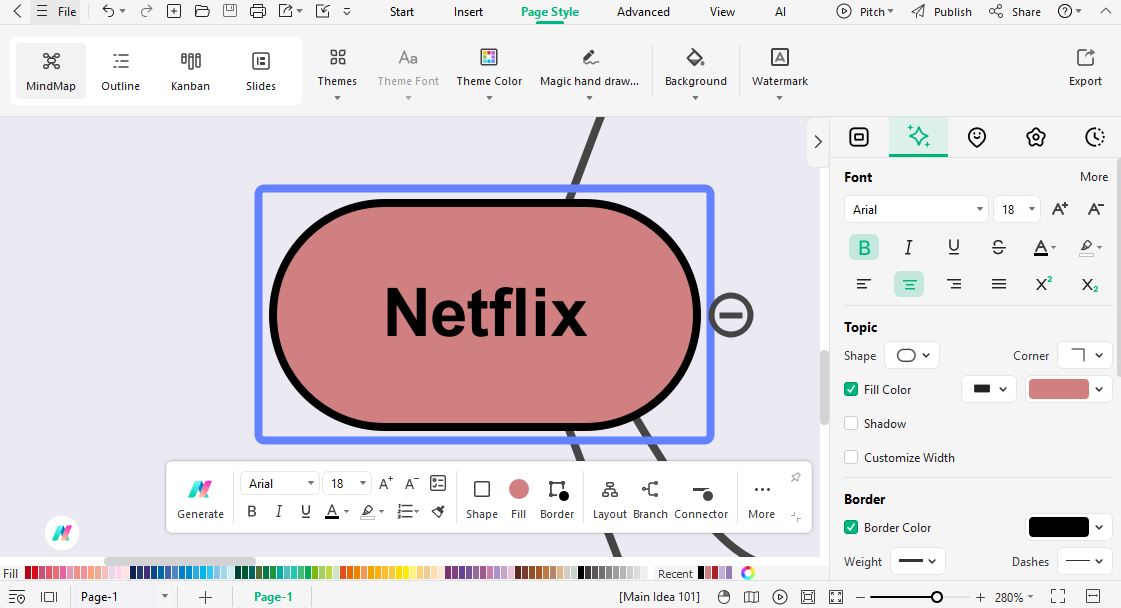The height and width of the screenshot is (608, 1121).
Task: Enable the Shadow checkbox
Action: (x=851, y=423)
